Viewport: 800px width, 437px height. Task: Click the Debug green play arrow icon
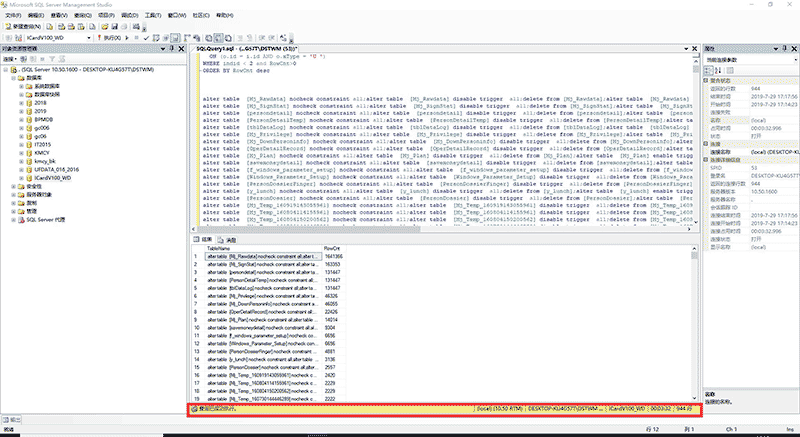[x=128, y=38]
